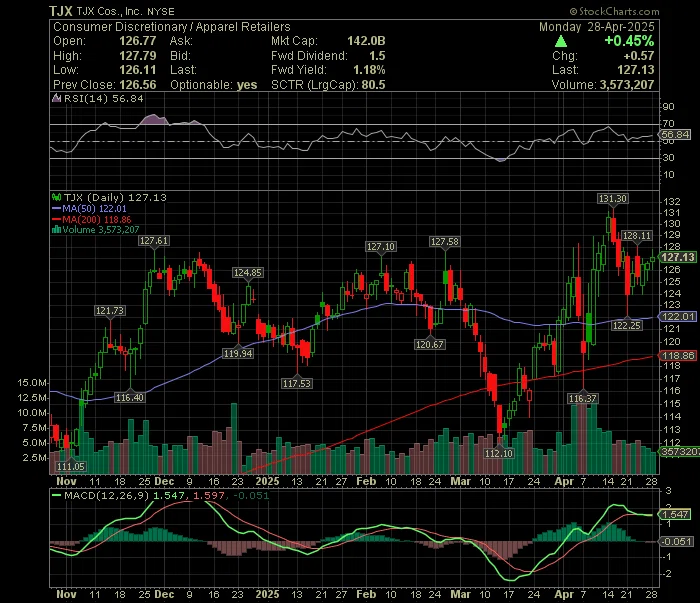Click the 131.30 peak price label
The image size is (700, 603).
click(613, 199)
